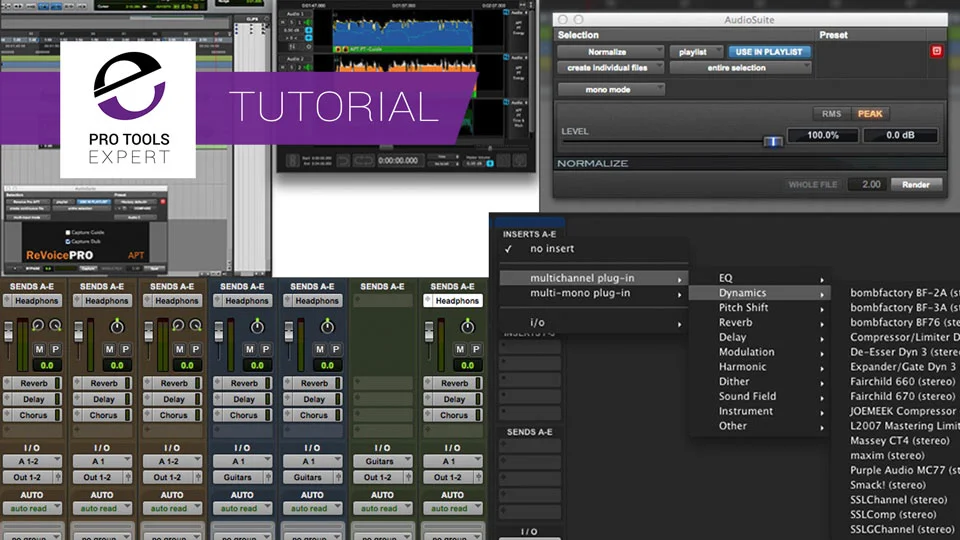The image size is (960, 540).
Task: Click the Out 1-2 output selector on Guitars-input strip
Action: coord(377,477)
